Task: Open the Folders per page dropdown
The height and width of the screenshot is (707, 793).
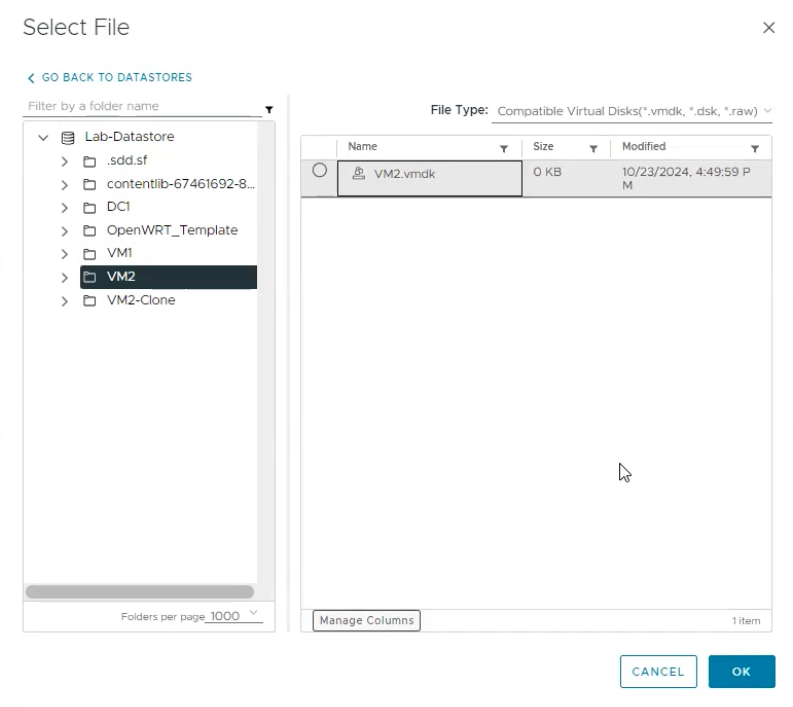Action: 234,616
